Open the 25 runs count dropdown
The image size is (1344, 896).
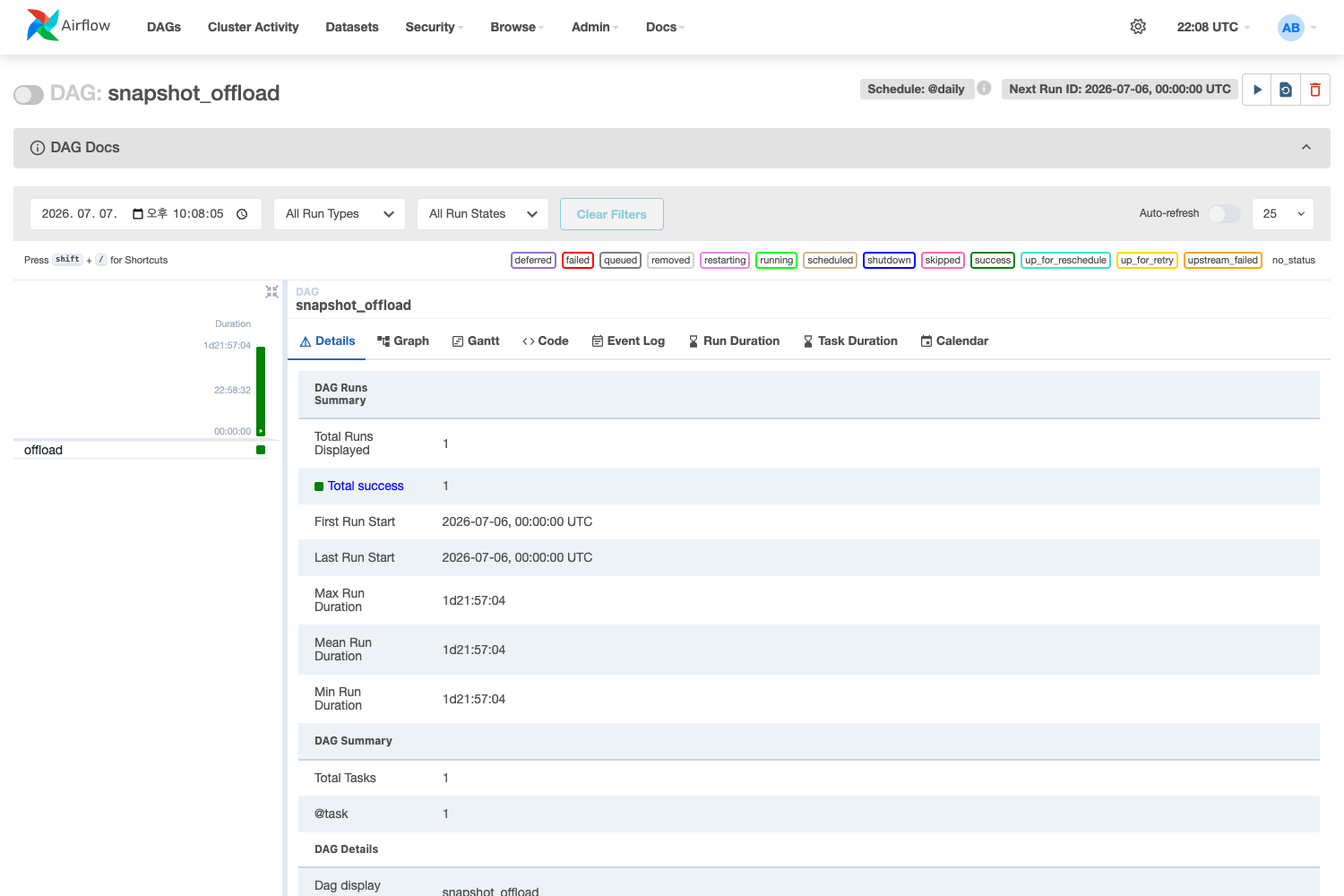coord(1283,214)
